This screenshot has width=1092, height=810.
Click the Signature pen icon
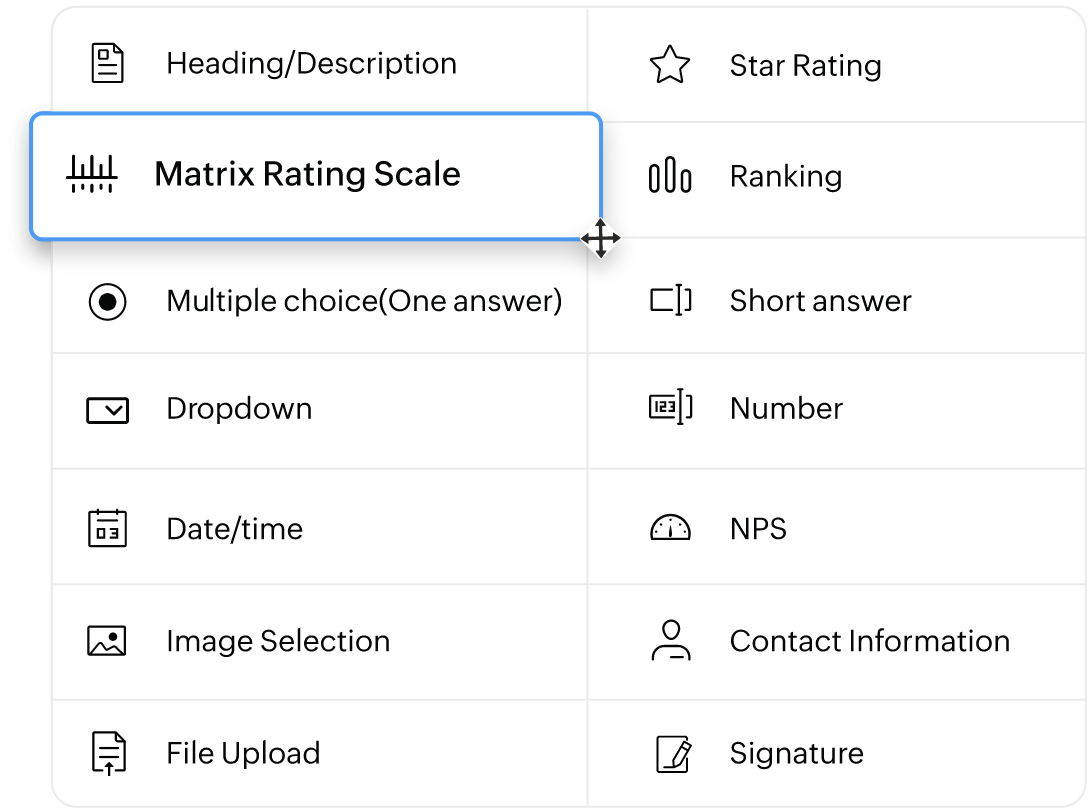[x=672, y=753]
